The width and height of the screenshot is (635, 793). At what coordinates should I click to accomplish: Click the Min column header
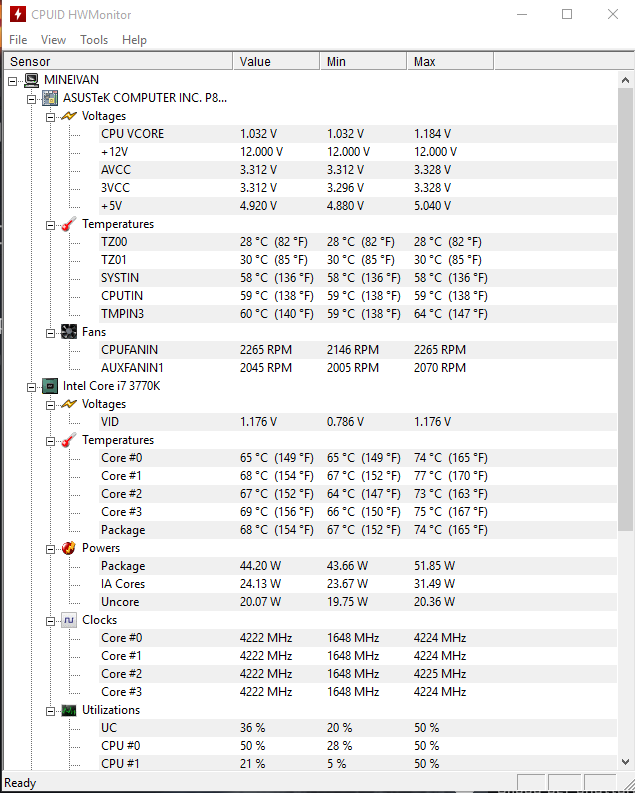pos(363,61)
